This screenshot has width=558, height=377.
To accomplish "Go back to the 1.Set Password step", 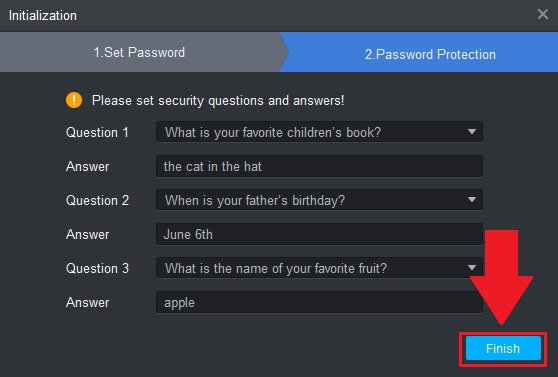I will 140,52.
